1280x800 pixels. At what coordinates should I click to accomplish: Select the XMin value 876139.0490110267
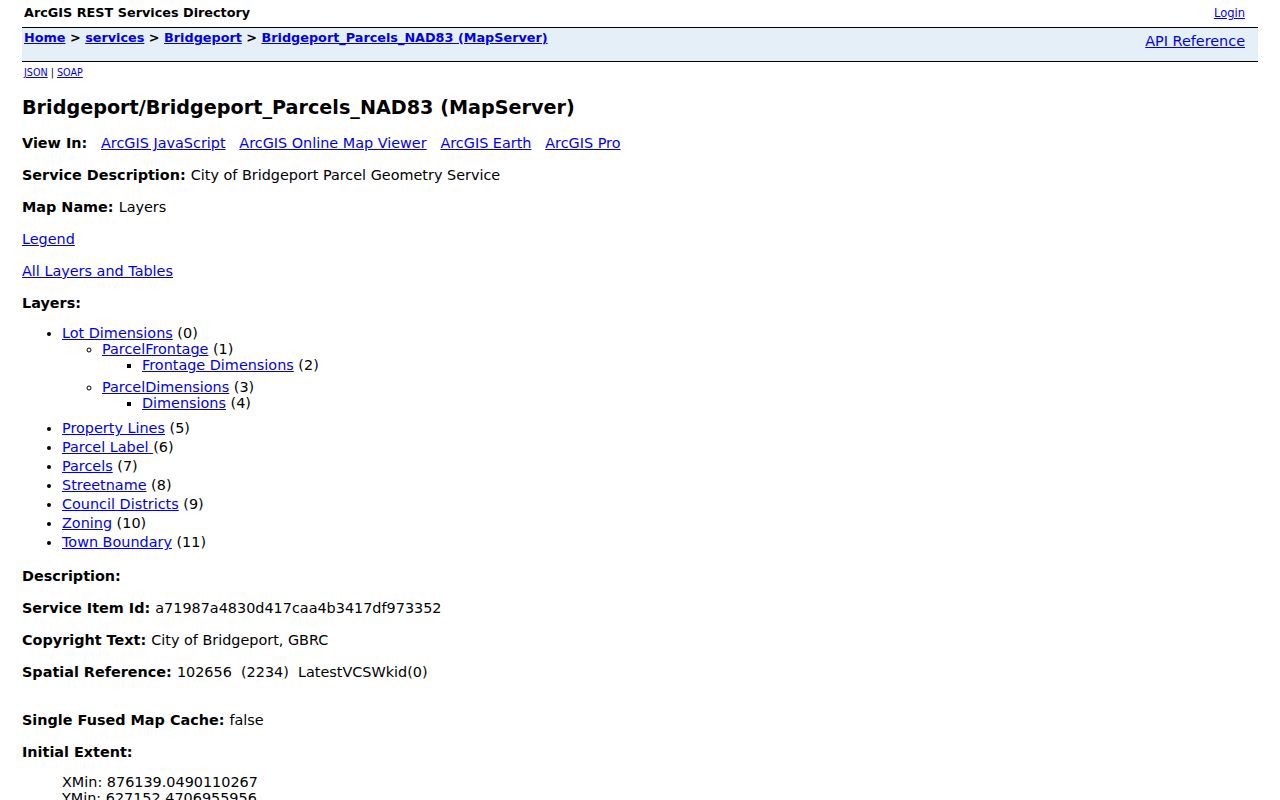182,782
